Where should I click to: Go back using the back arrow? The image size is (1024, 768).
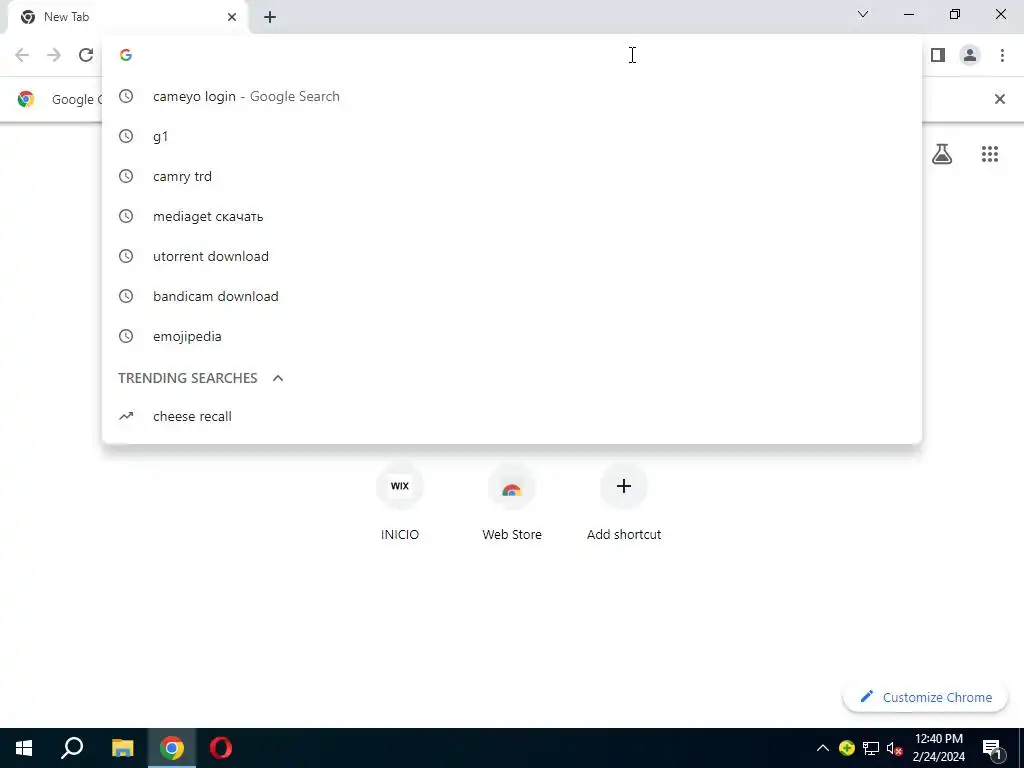tap(22, 55)
